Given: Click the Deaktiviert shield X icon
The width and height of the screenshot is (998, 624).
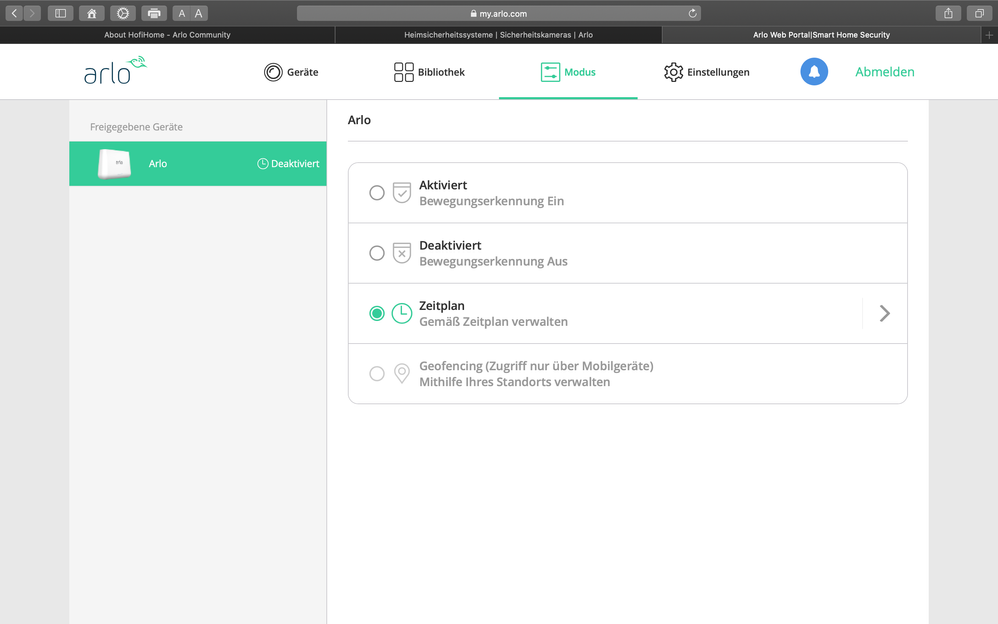Looking at the screenshot, I should click(x=402, y=253).
